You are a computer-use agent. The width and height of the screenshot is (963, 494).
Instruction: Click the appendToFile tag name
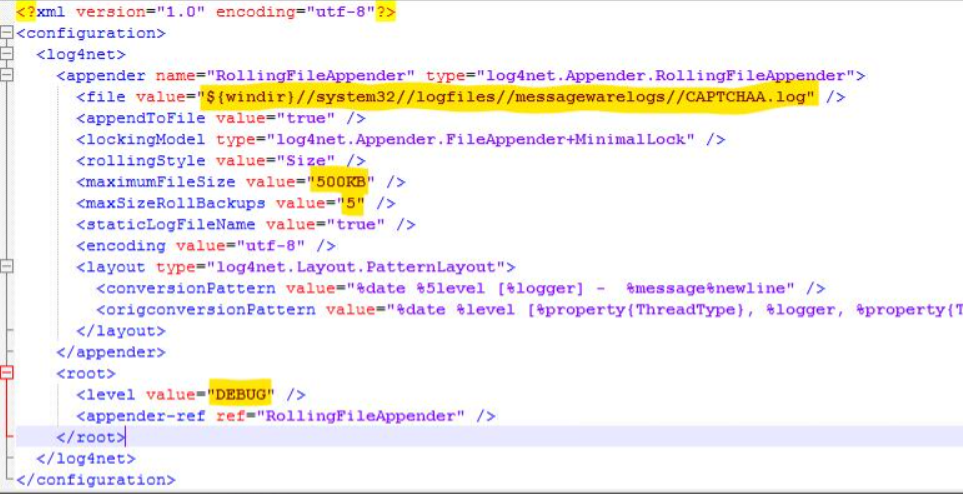(x=146, y=119)
